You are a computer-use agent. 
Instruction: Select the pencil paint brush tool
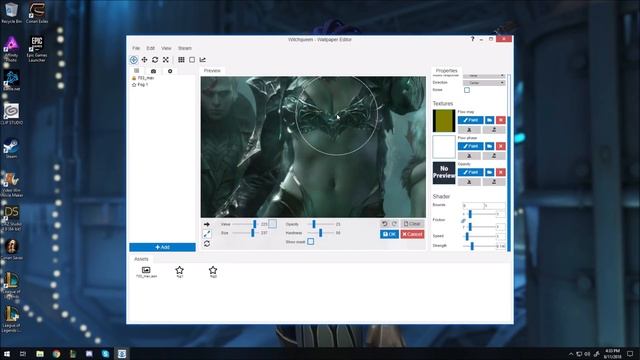pos(207,234)
